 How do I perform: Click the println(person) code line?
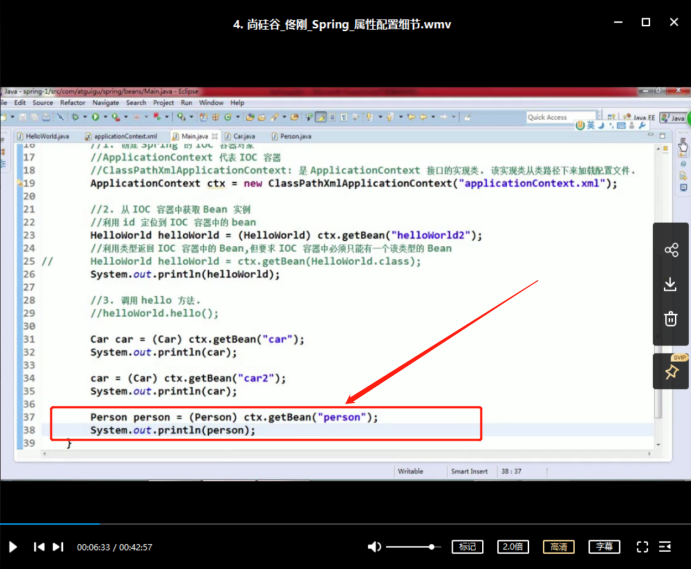[x=173, y=430]
